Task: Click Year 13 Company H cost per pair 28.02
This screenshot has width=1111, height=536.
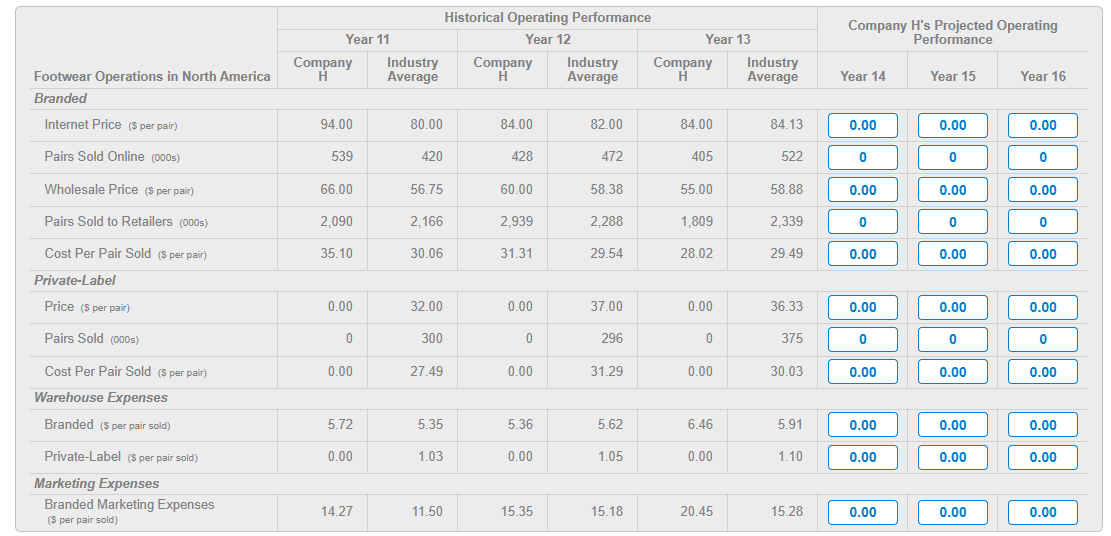Action: coord(697,253)
